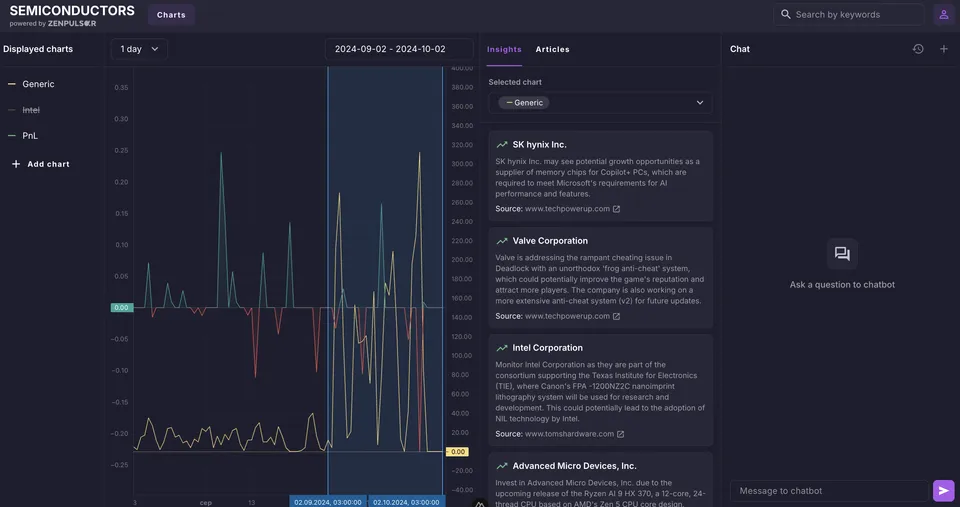
Task: Select the Insights tab
Action: pos(504,49)
